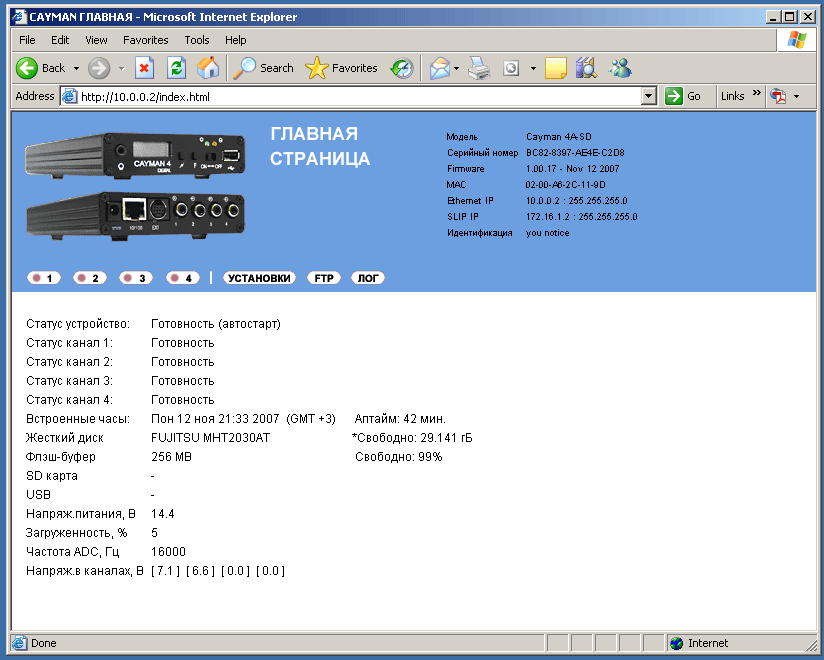Click the Edit page icon in toolbar
The height and width of the screenshot is (660, 824).
coord(511,68)
